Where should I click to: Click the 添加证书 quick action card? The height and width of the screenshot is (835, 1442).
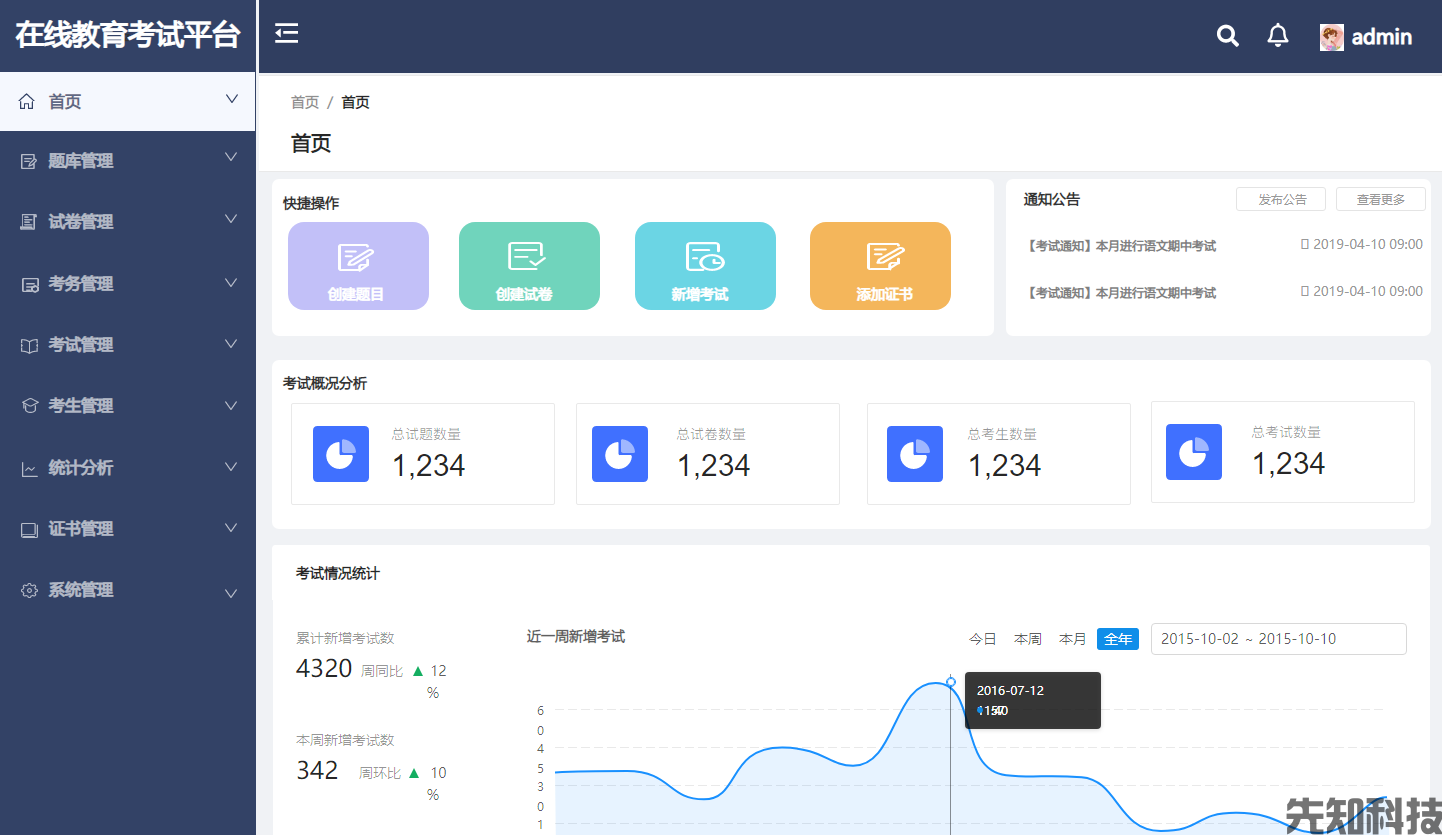[880, 266]
